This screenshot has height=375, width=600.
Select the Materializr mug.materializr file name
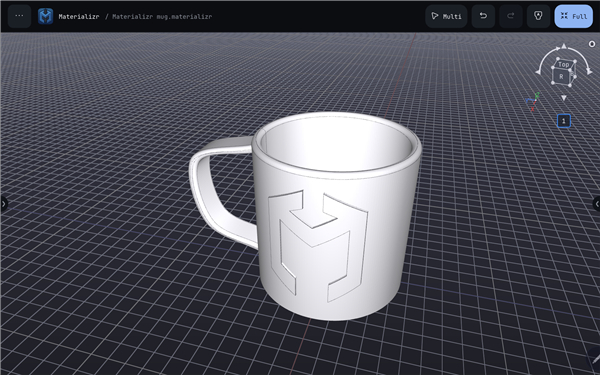162,16
